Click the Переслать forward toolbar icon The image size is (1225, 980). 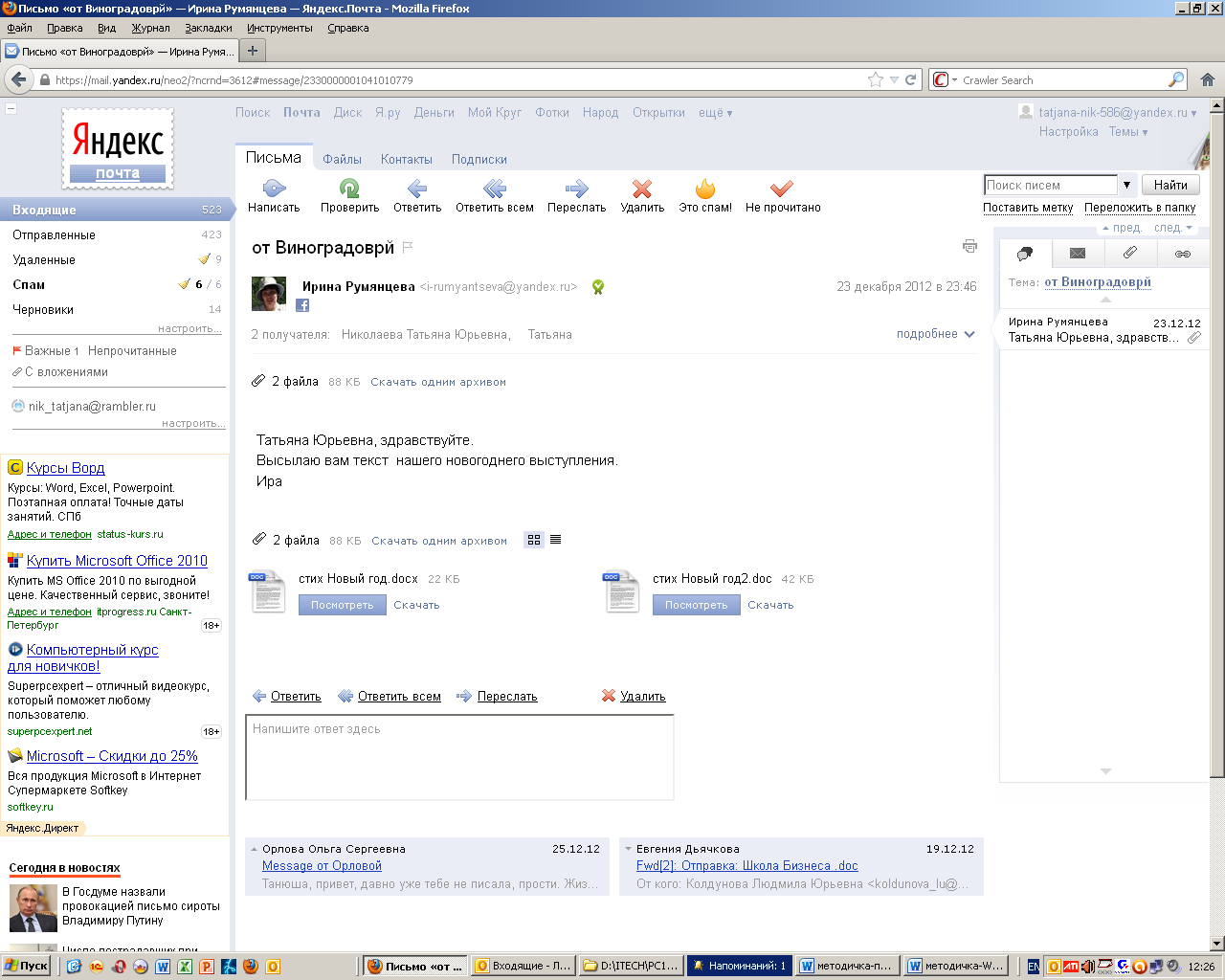(576, 188)
